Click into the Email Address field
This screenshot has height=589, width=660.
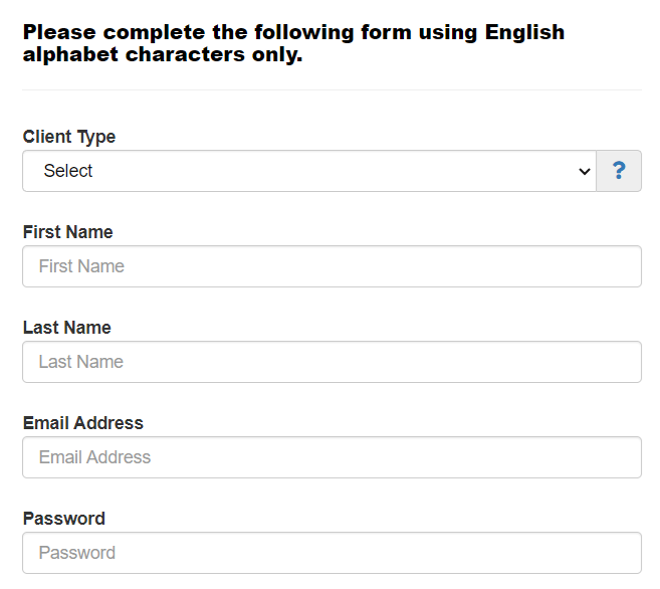click(332, 457)
